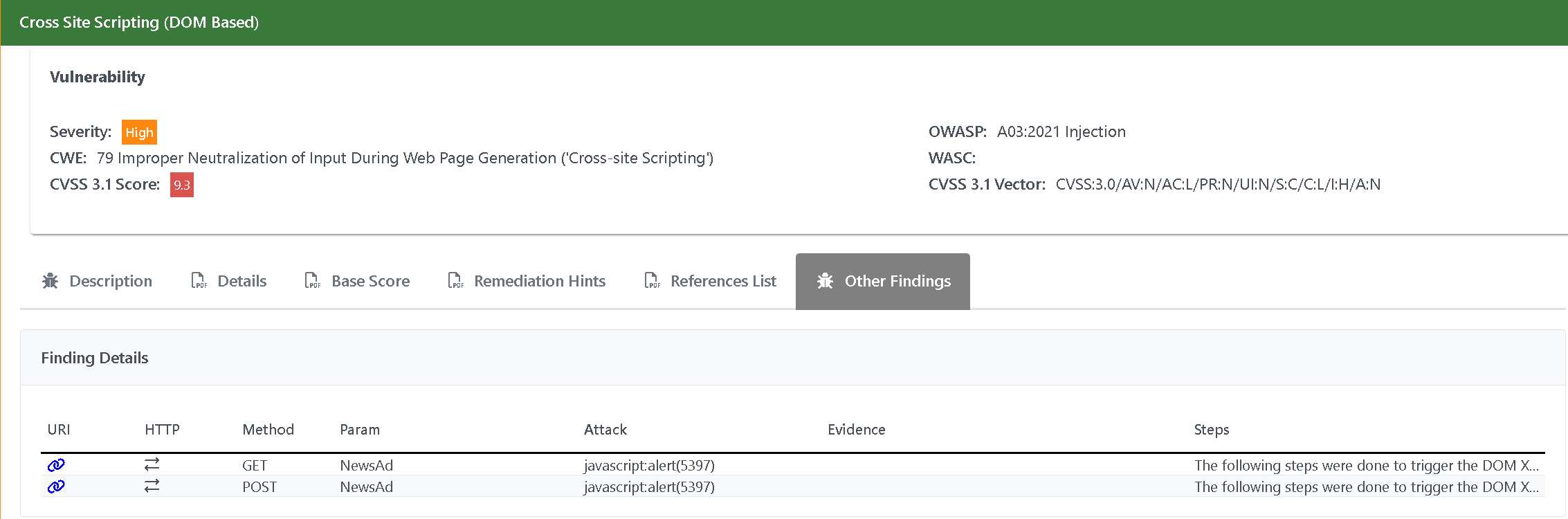Click the PDF icon beside Base Score
The width and height of the screenshot is (1568, 519).
[313, 281]
